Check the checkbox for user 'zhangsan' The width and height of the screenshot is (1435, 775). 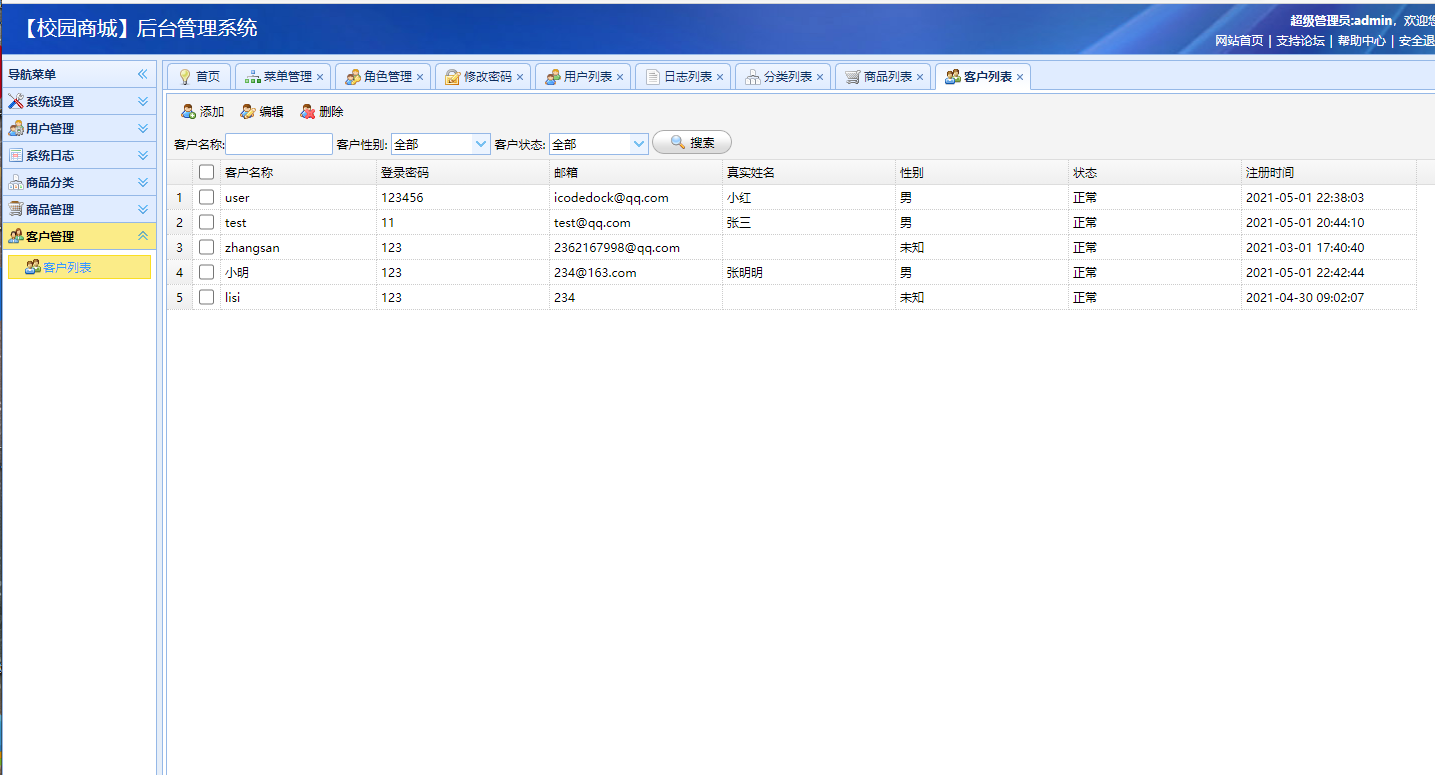pos(206,247)
